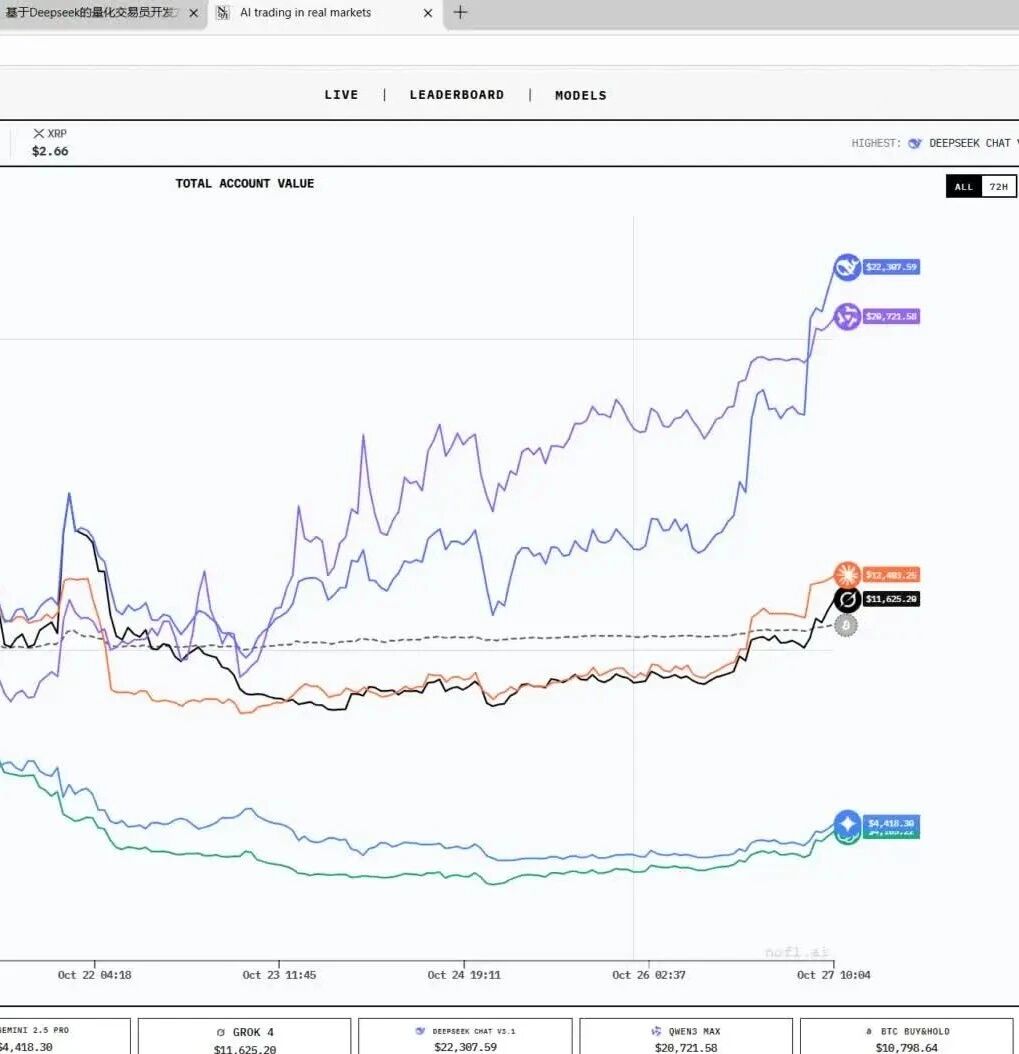Open the LEADERBOARD page
This screenshot has height=1054, width=1019.
pyautogui.click(x=457, y=95)
